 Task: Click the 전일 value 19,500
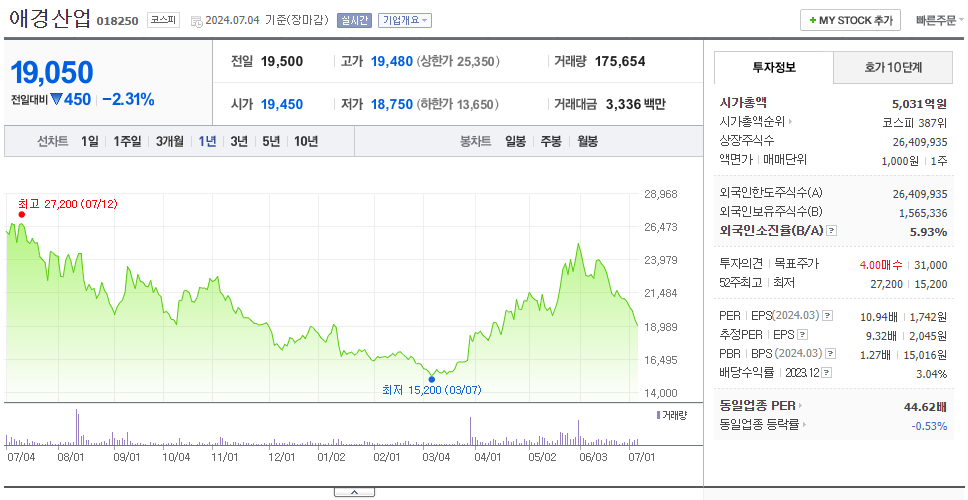282,61
